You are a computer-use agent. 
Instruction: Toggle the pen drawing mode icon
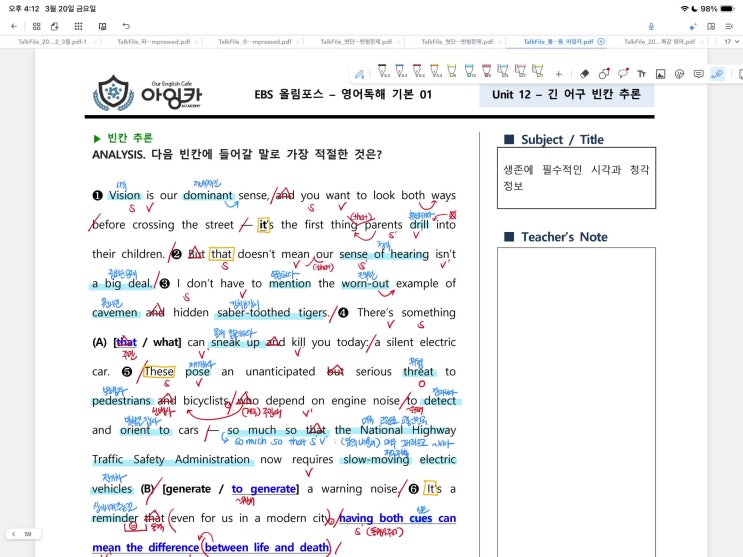coord(359,74)
